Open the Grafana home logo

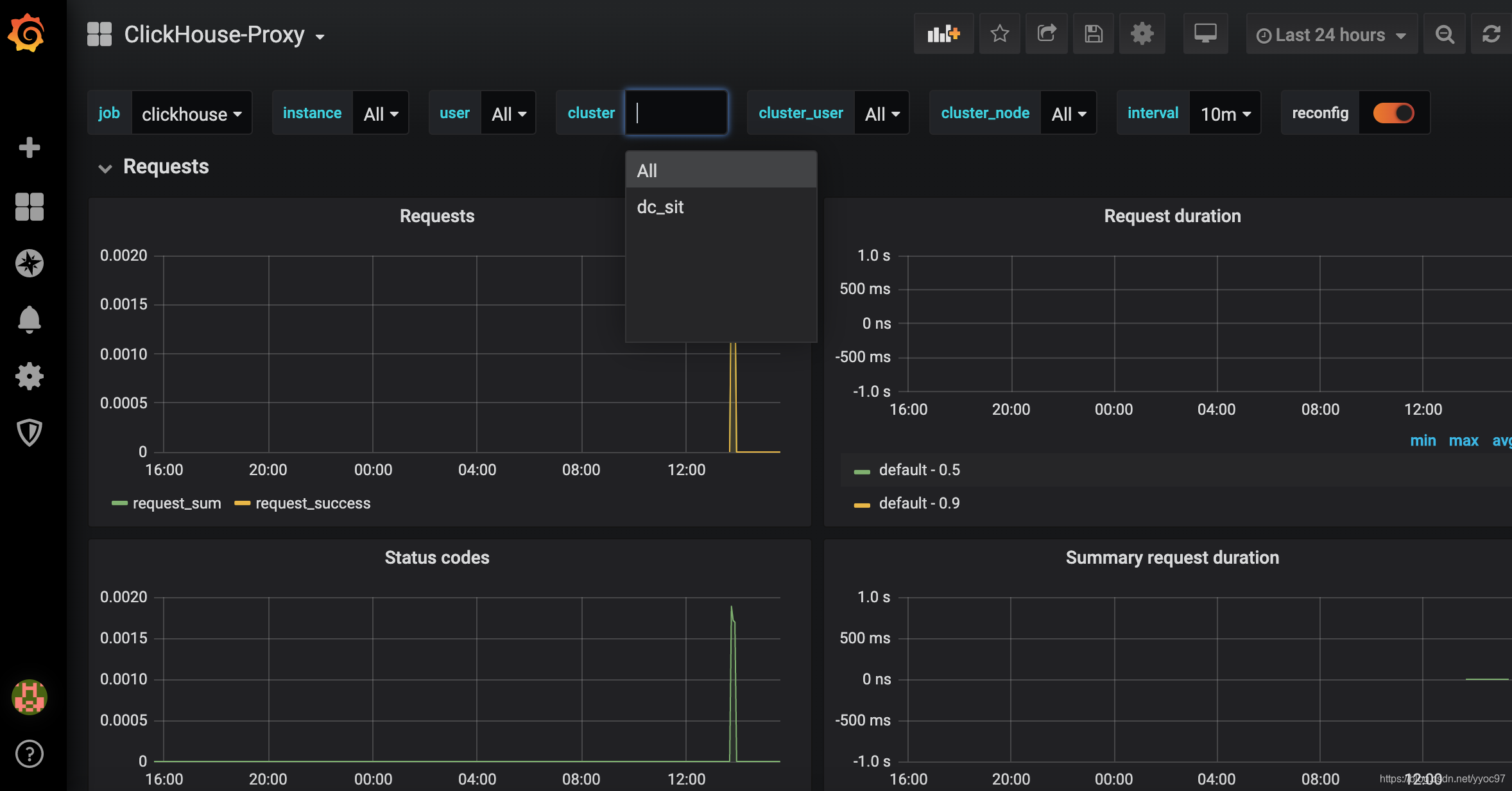pos(27,33)
